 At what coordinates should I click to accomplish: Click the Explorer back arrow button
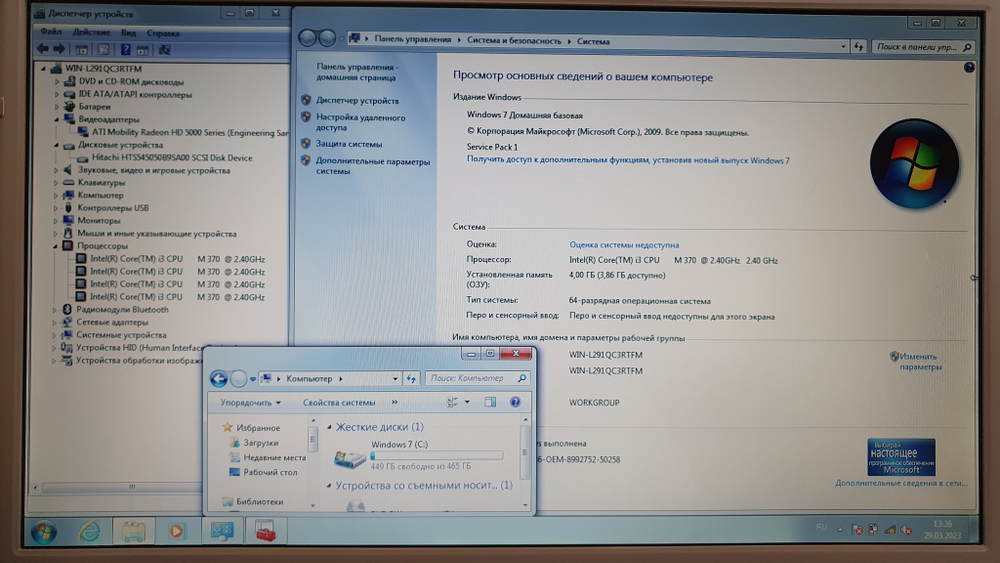tap(219, 379)
